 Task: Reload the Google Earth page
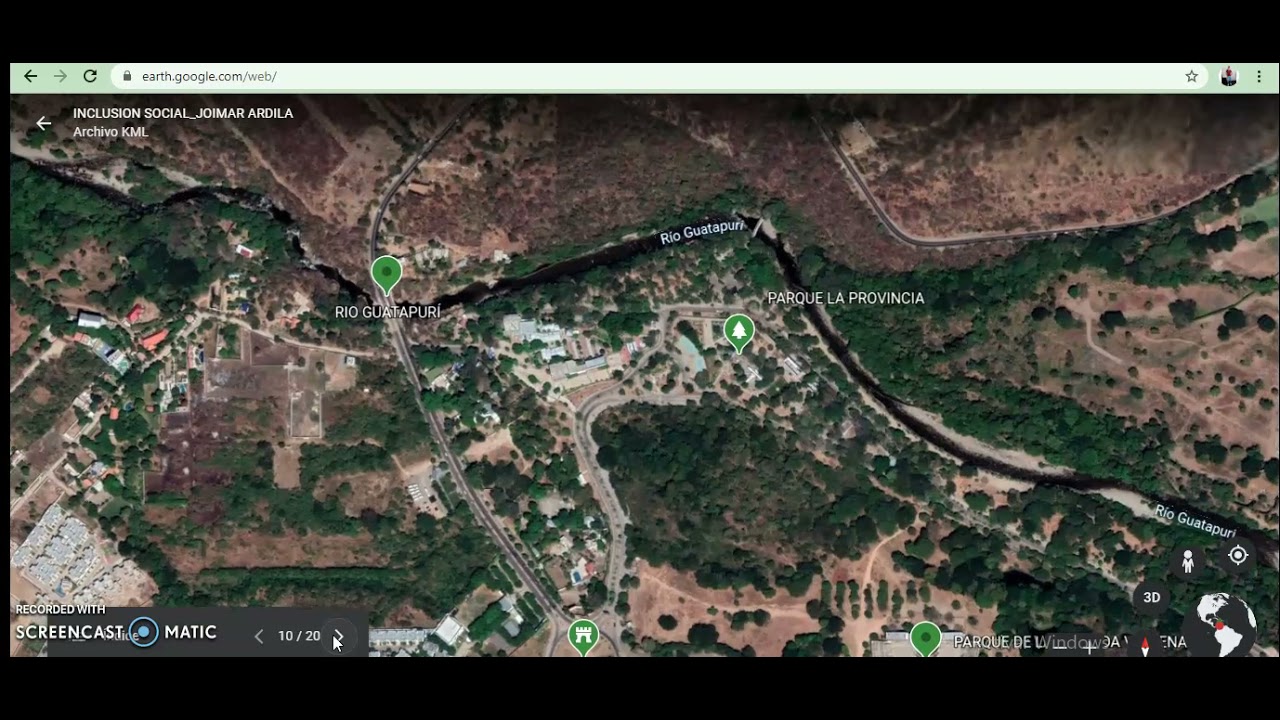90,76
